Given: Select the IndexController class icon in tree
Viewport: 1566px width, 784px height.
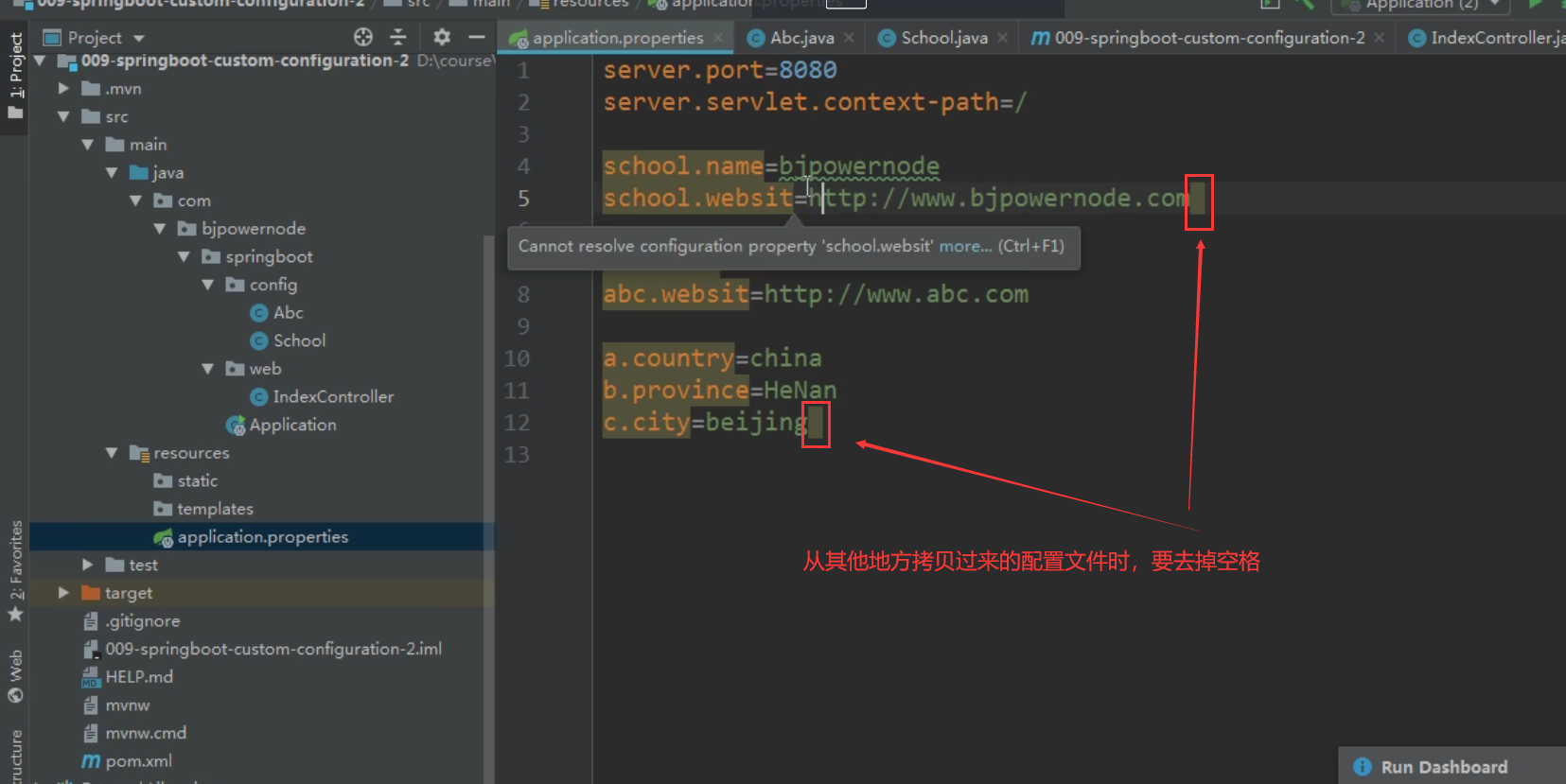Looking at the screenshot, I should (x=259, y=397).
